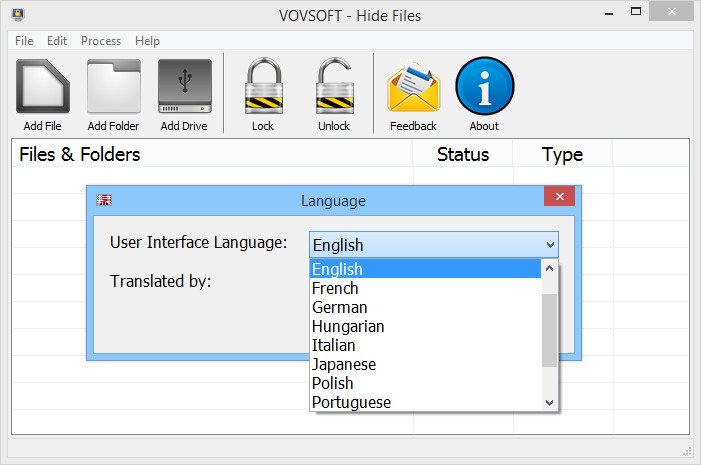Image resolution: width=701 pixels, height=465 pixels.
Task: Open Feedback envelope icon
Action: coord(413,87)
